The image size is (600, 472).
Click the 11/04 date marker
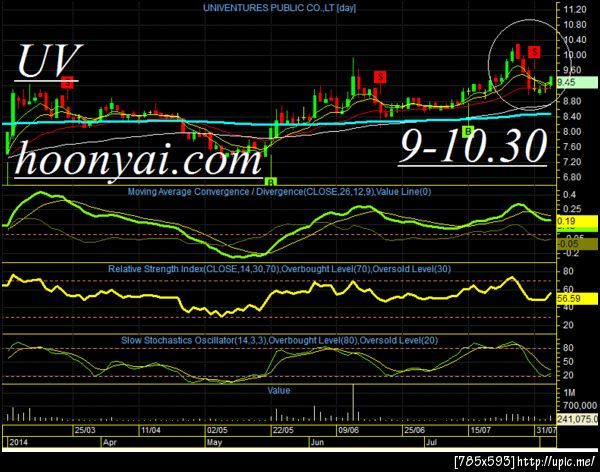tap(151, 430)
